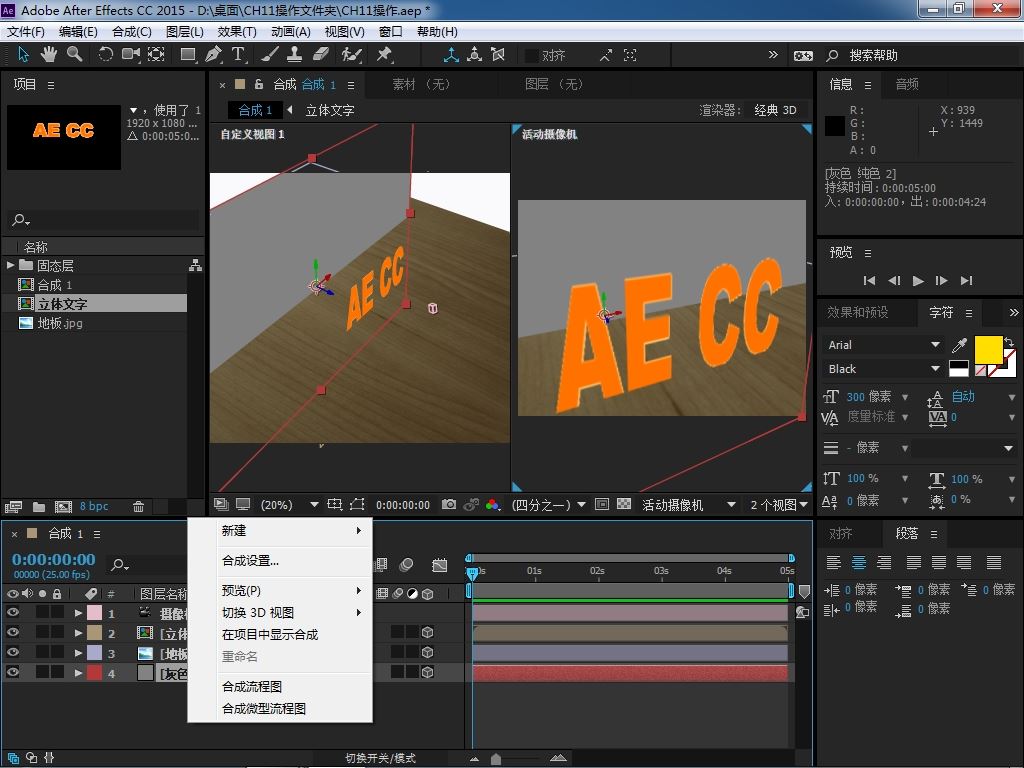Delete selected item with trash icon
The image size is (1024, 768).
coord(138,507)
